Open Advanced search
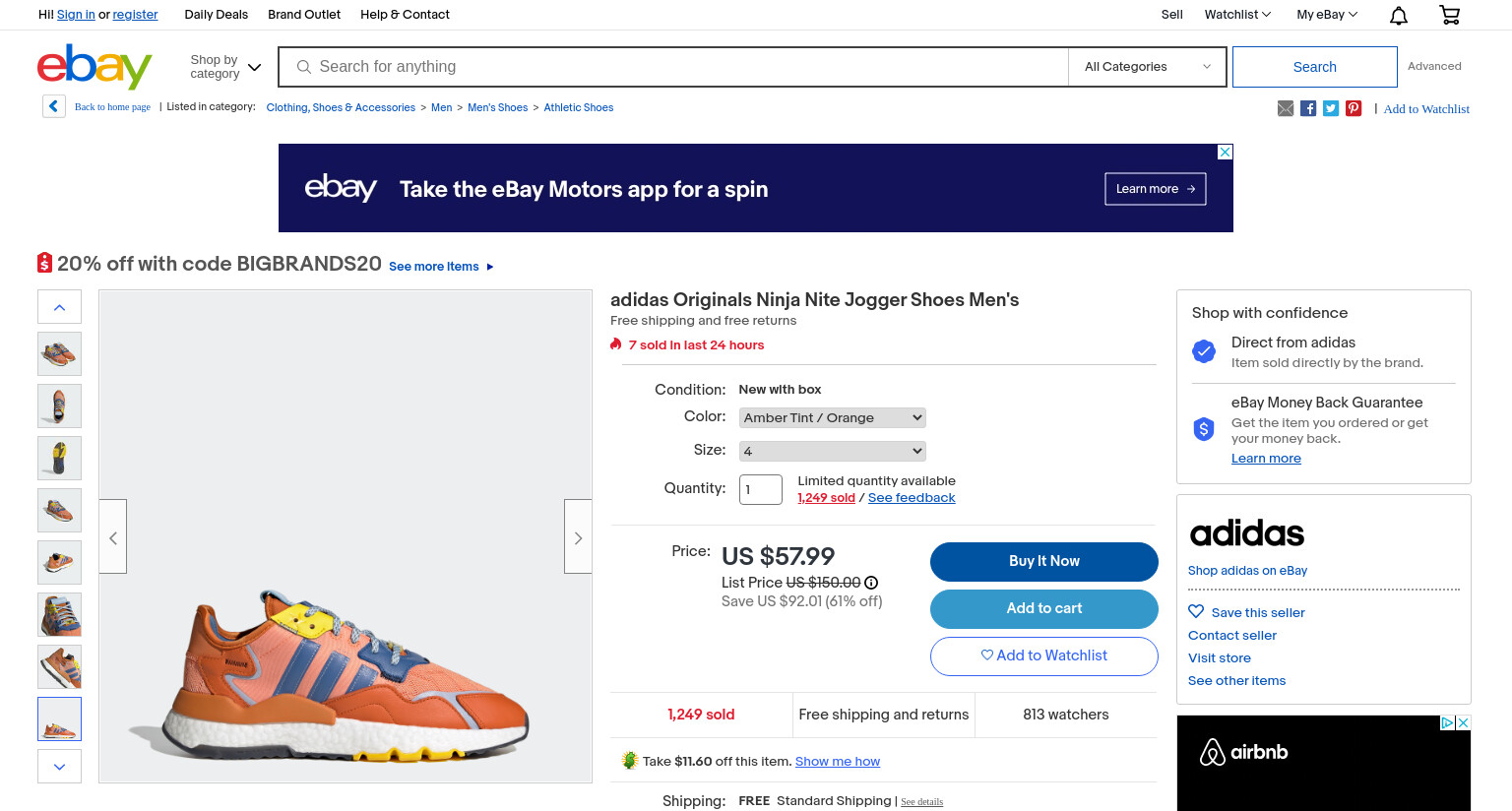 (1434, 66)
